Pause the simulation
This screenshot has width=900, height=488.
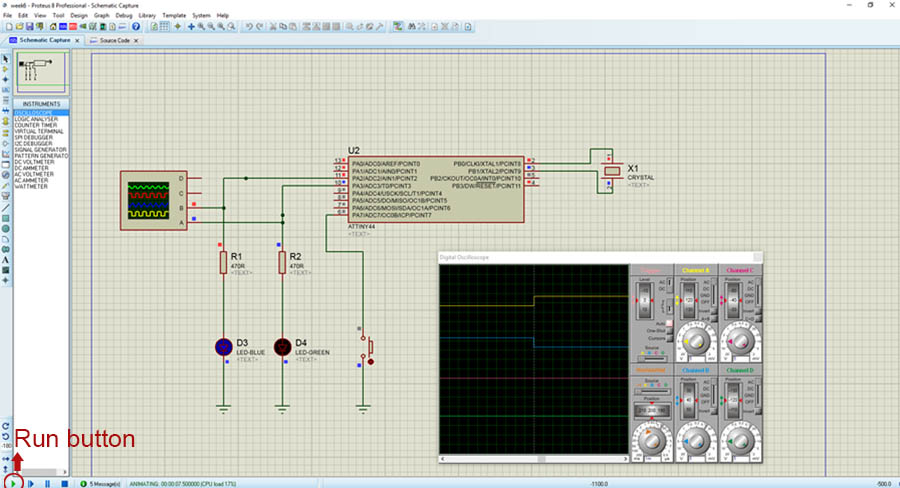point(47,484)
